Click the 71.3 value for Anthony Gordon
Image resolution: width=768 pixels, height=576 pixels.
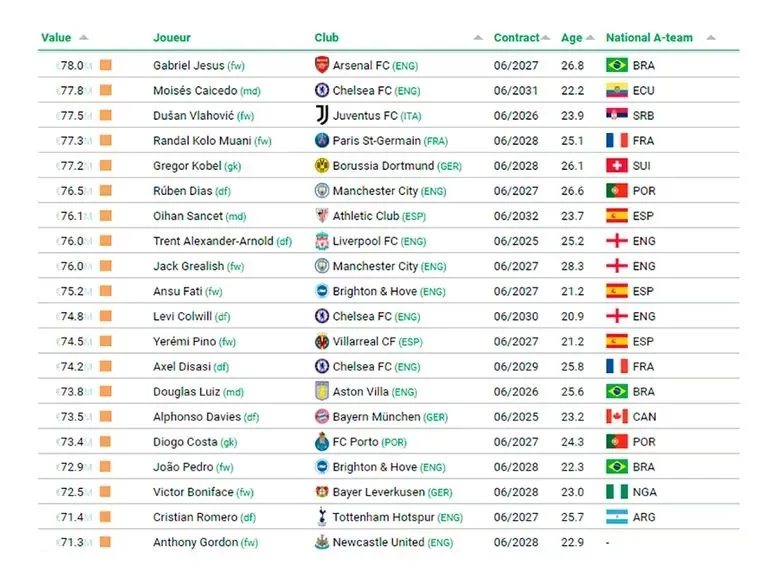pos(71,542)
